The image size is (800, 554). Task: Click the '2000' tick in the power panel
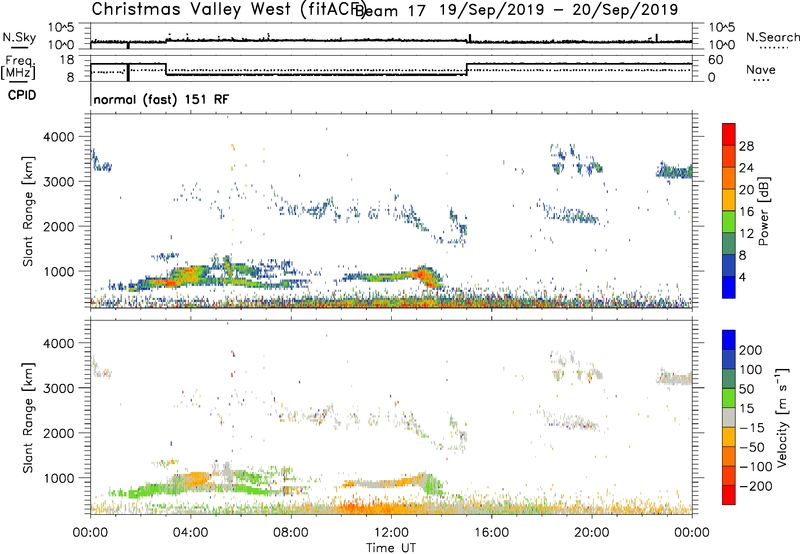(58, 226)
